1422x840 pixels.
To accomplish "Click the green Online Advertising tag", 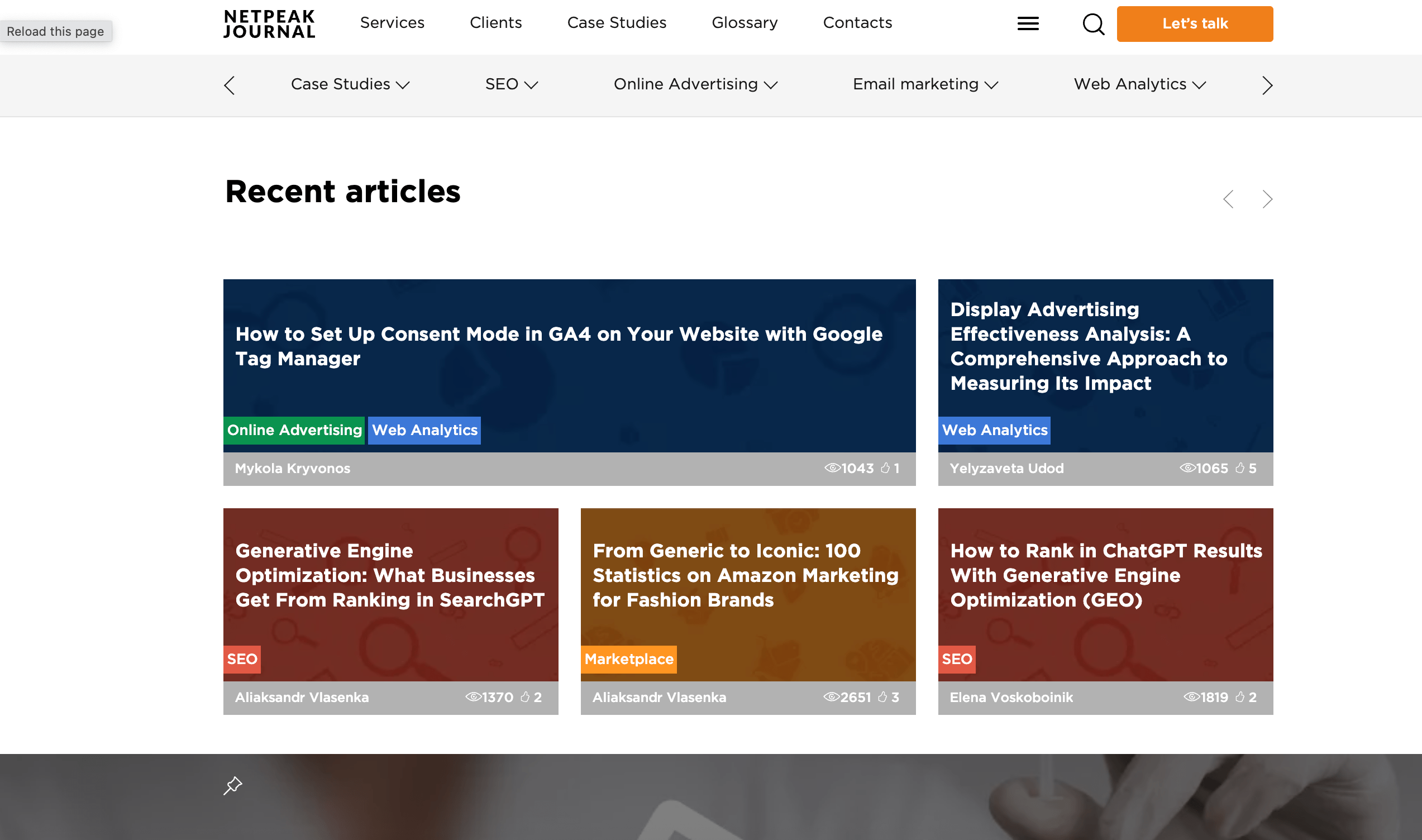I will (x=294, y=430).
